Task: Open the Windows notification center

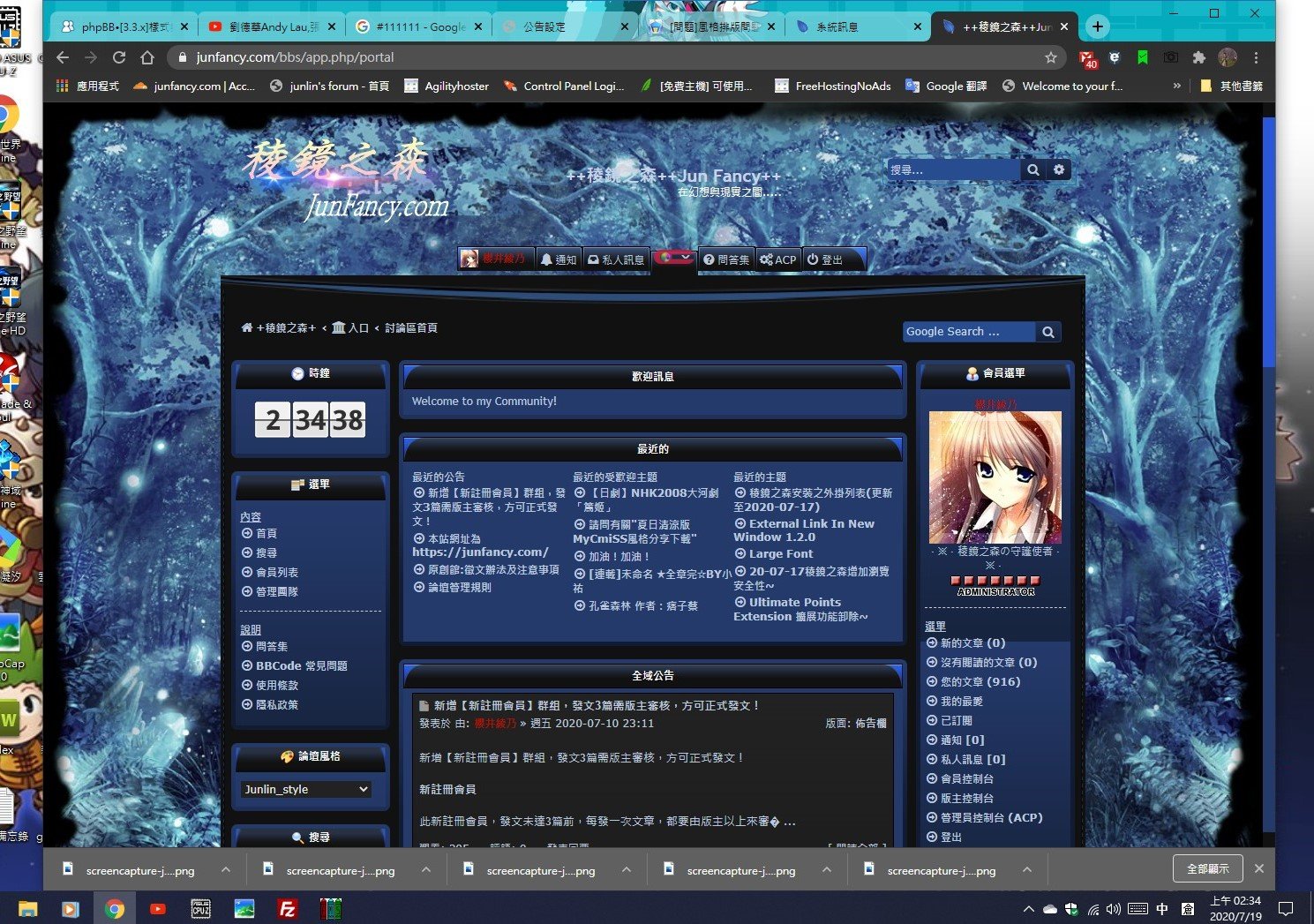Action: pyautogui.click(x=1286, y=909)
